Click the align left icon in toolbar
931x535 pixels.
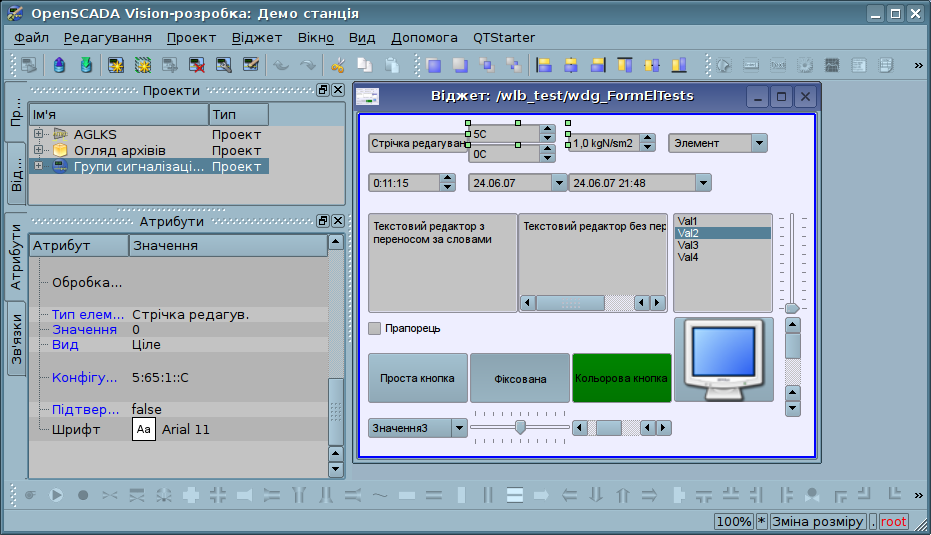click(545, 66)
